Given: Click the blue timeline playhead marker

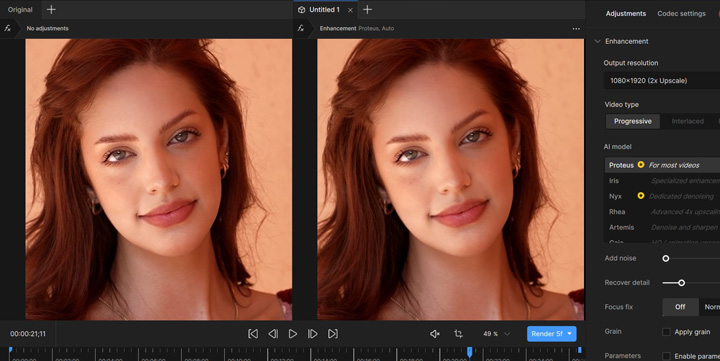Looking at the screenshot, I should pyautogui.click(x=469, y=352).
